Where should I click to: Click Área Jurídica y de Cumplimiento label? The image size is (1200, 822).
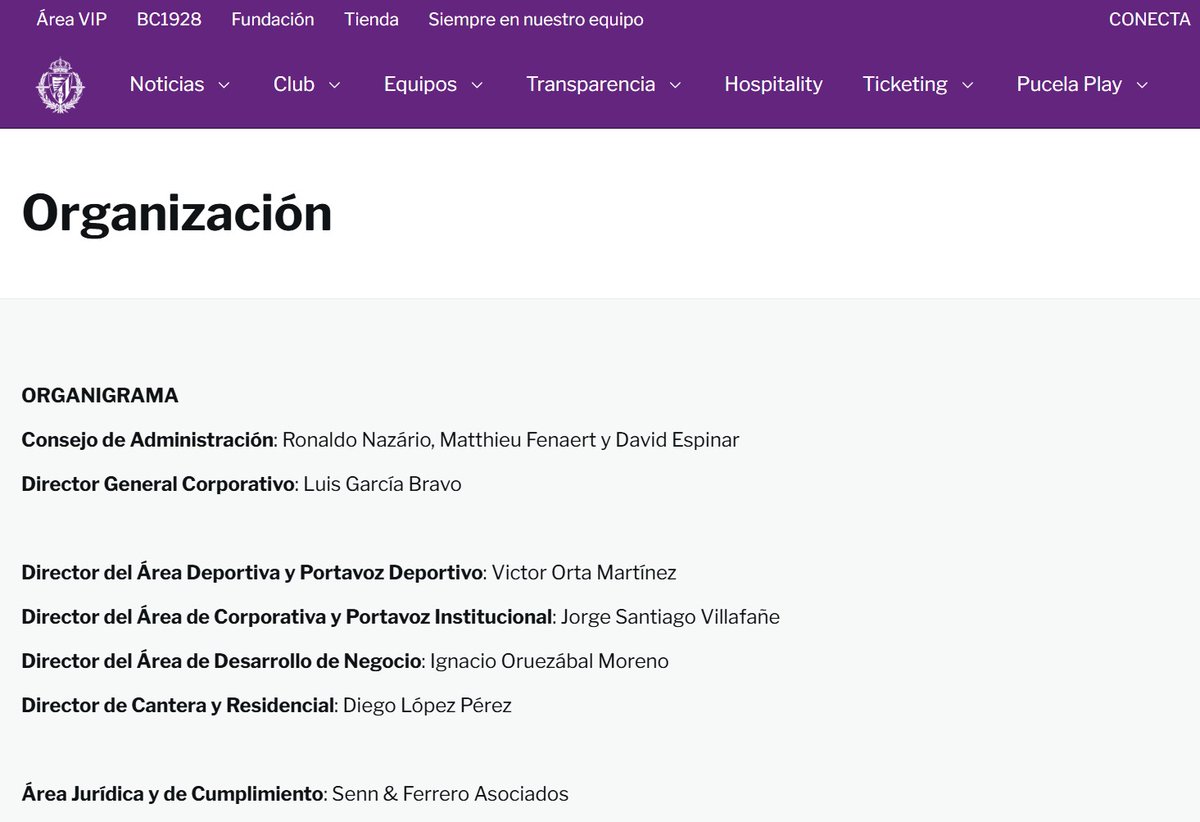pos(173,794)
